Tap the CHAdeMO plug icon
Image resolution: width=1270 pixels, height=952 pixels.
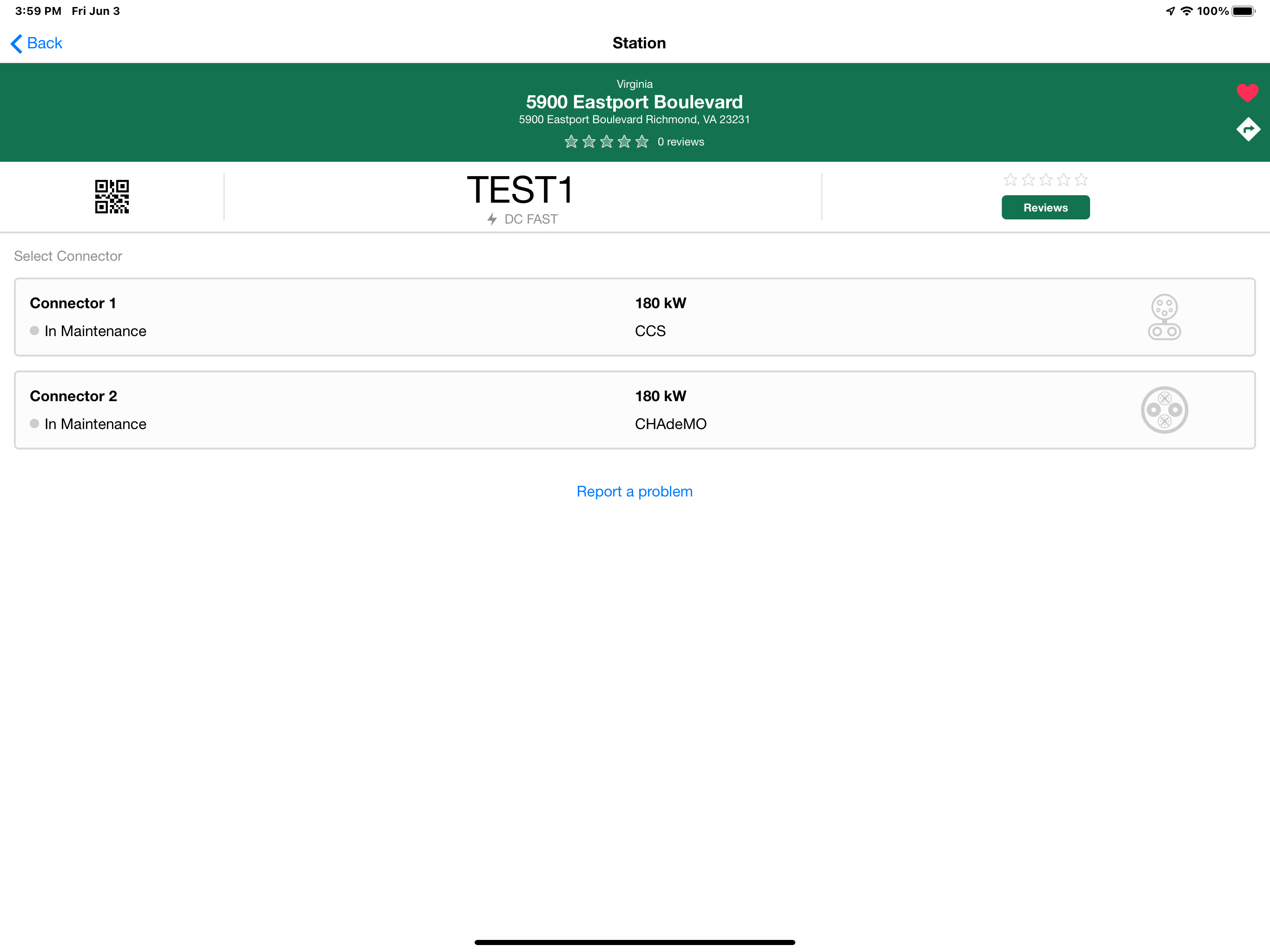(x=1164, y=410)
